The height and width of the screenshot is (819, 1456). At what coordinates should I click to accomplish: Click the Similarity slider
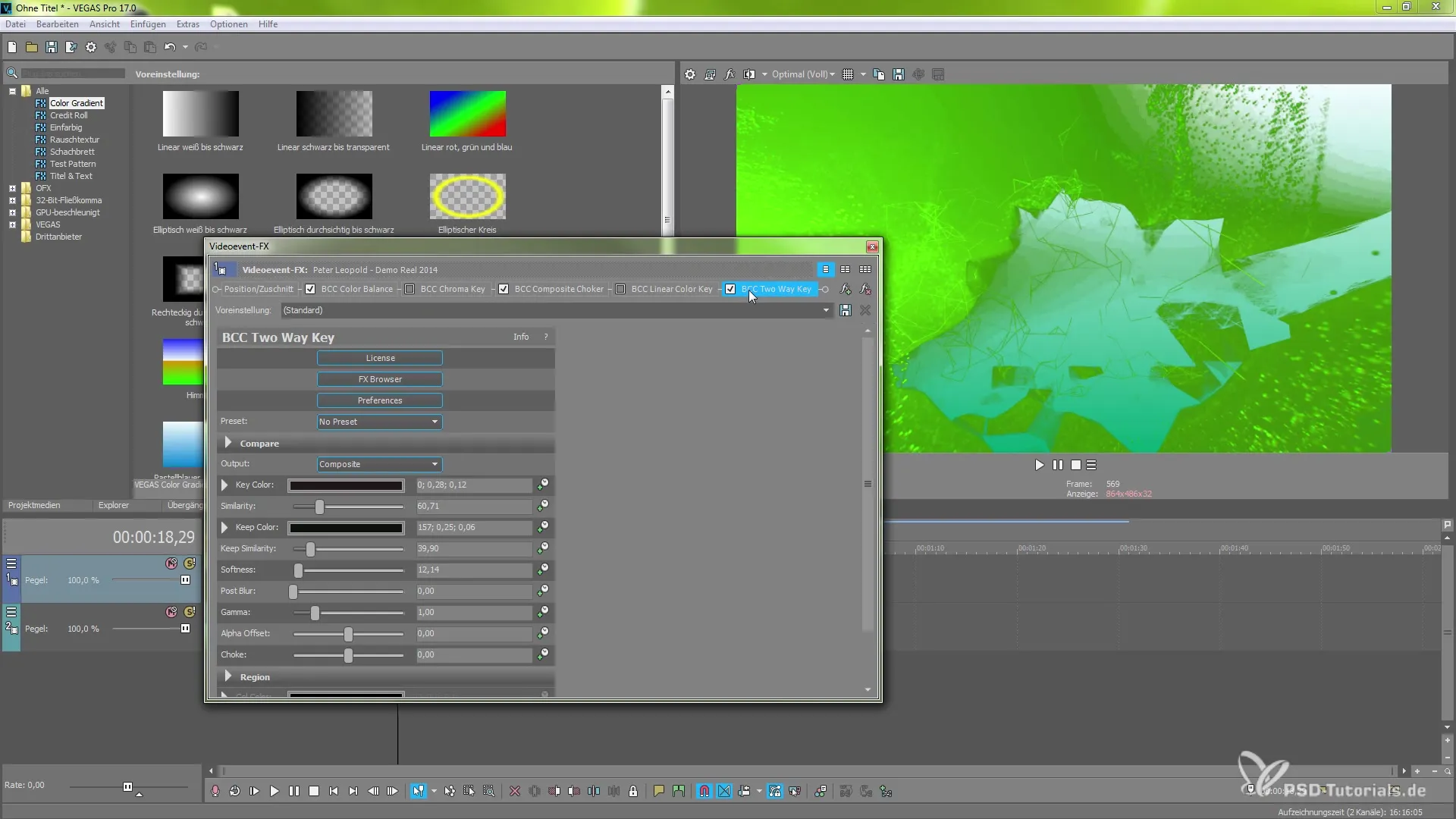pyautogui.click(x=349, y=506)
